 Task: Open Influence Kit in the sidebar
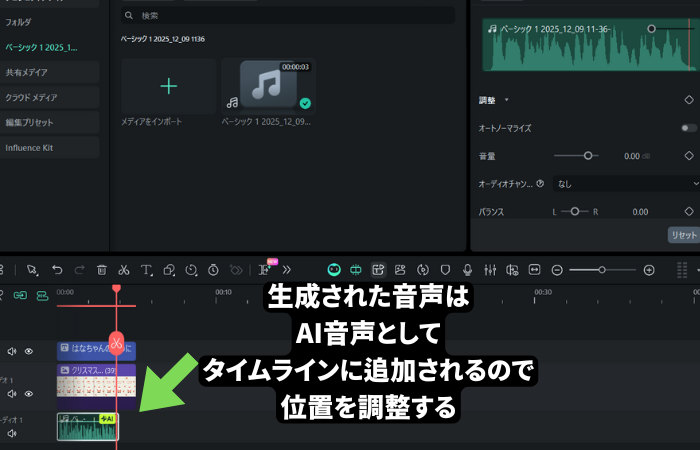tap(50, 148)
